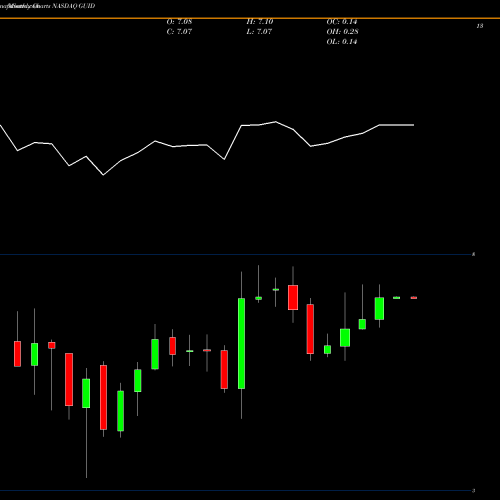This screenshot has height=500, width=500.
Task: Click the '3' price level label
Action: [x=473, y=491]
